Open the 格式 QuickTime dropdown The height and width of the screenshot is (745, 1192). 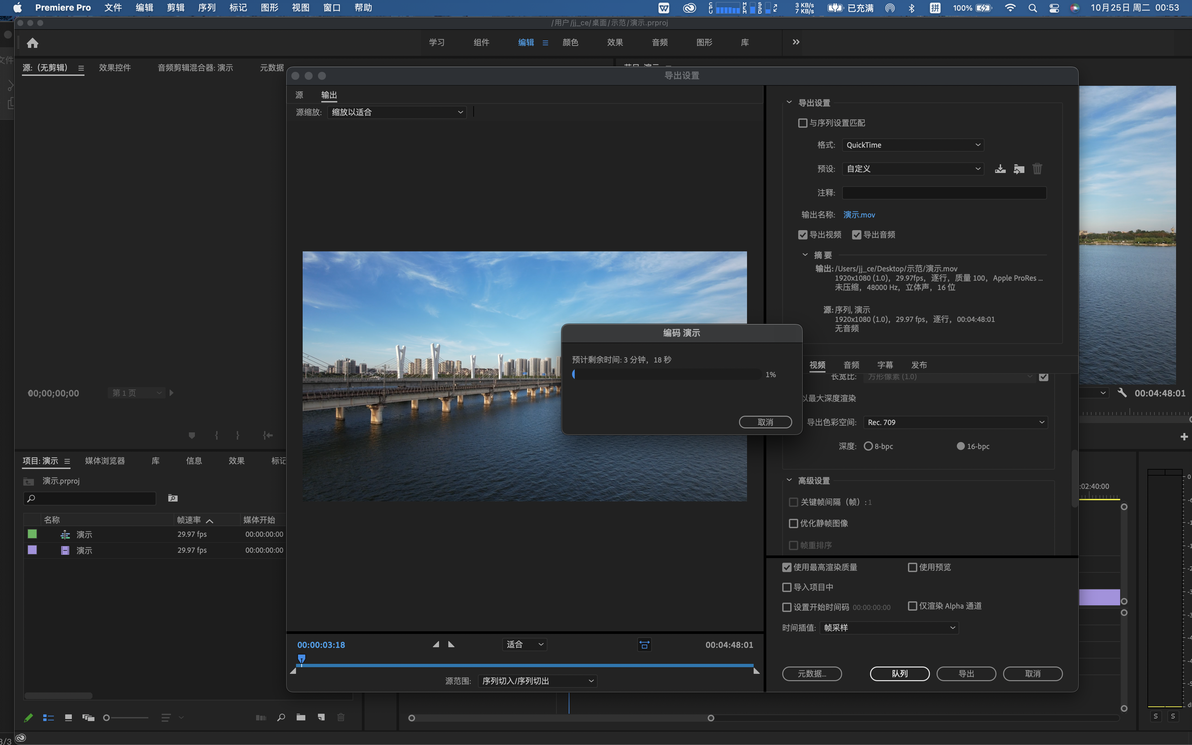(913, 145)
